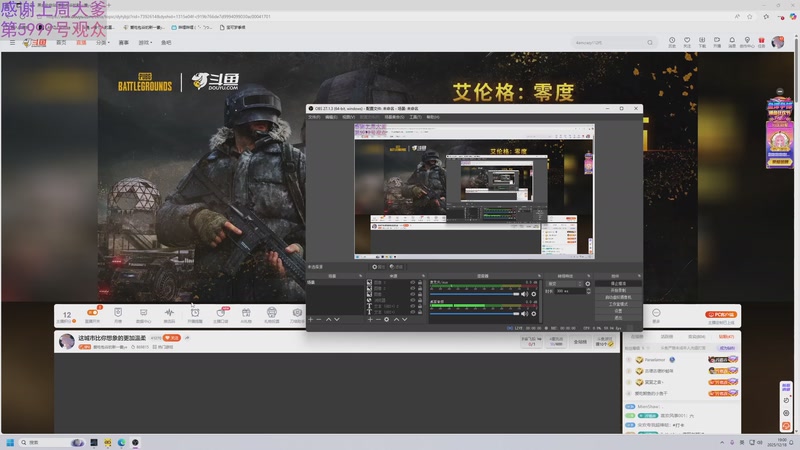Click the orange PC客户端 button
The image size is (800, 450).
pyautogui.click(x=721, y=314)
